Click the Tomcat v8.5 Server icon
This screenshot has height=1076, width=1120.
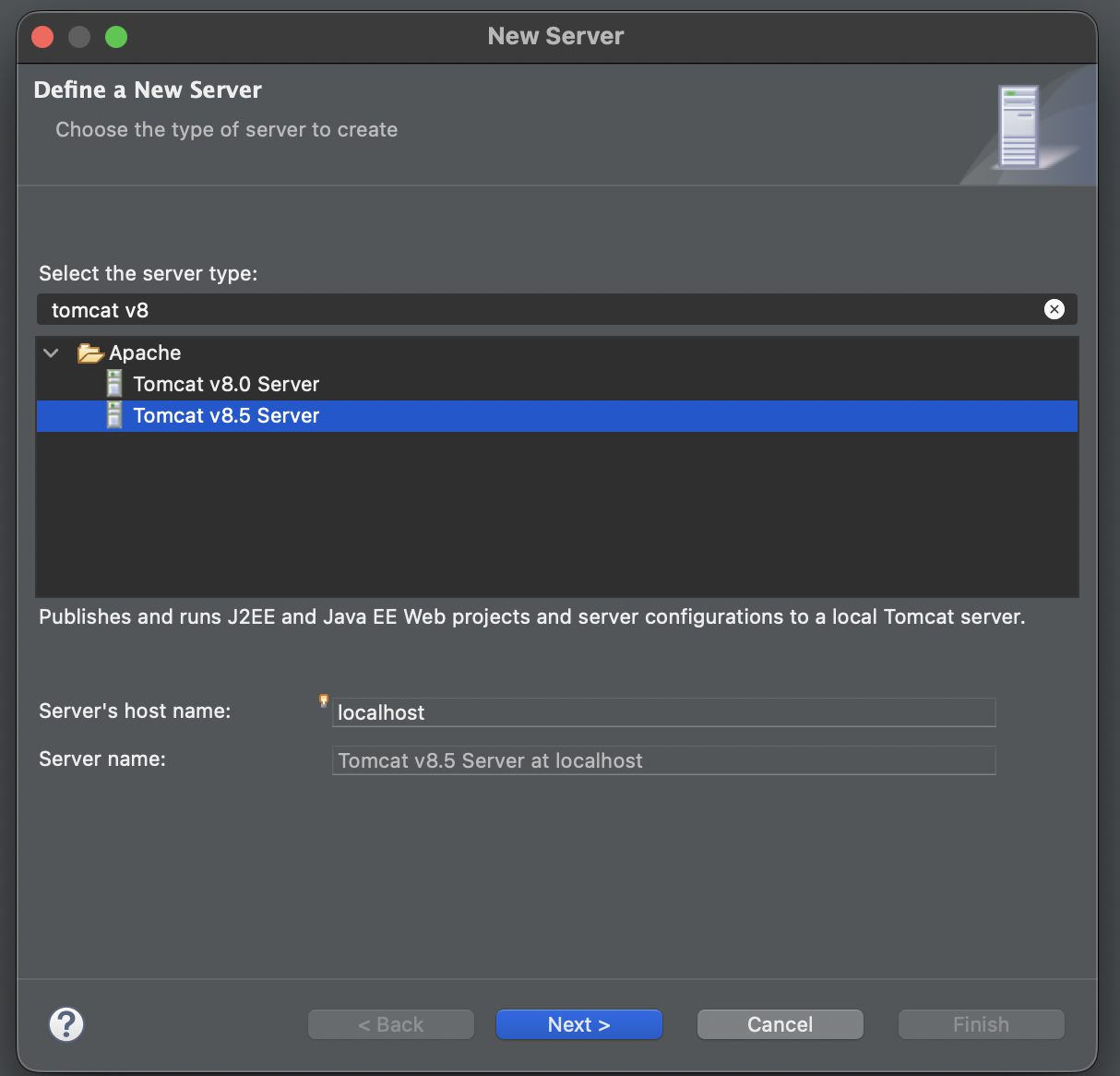pos(114,415)
